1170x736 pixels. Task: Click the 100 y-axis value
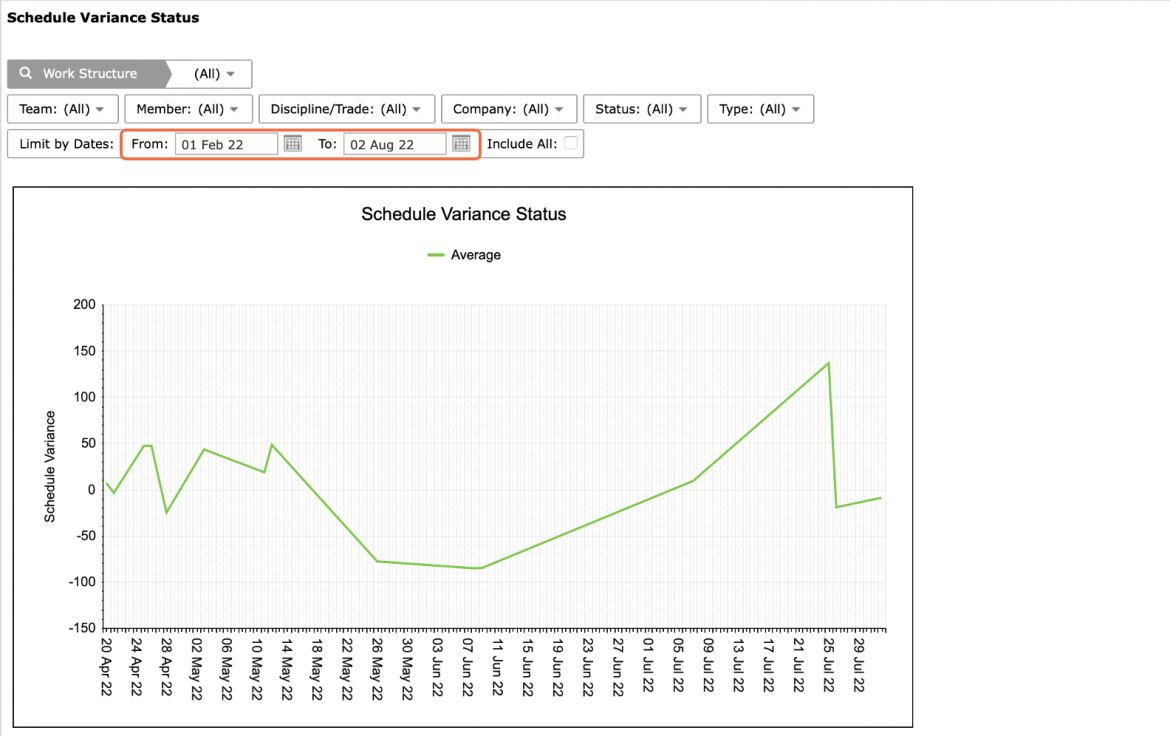click(84, 397)
